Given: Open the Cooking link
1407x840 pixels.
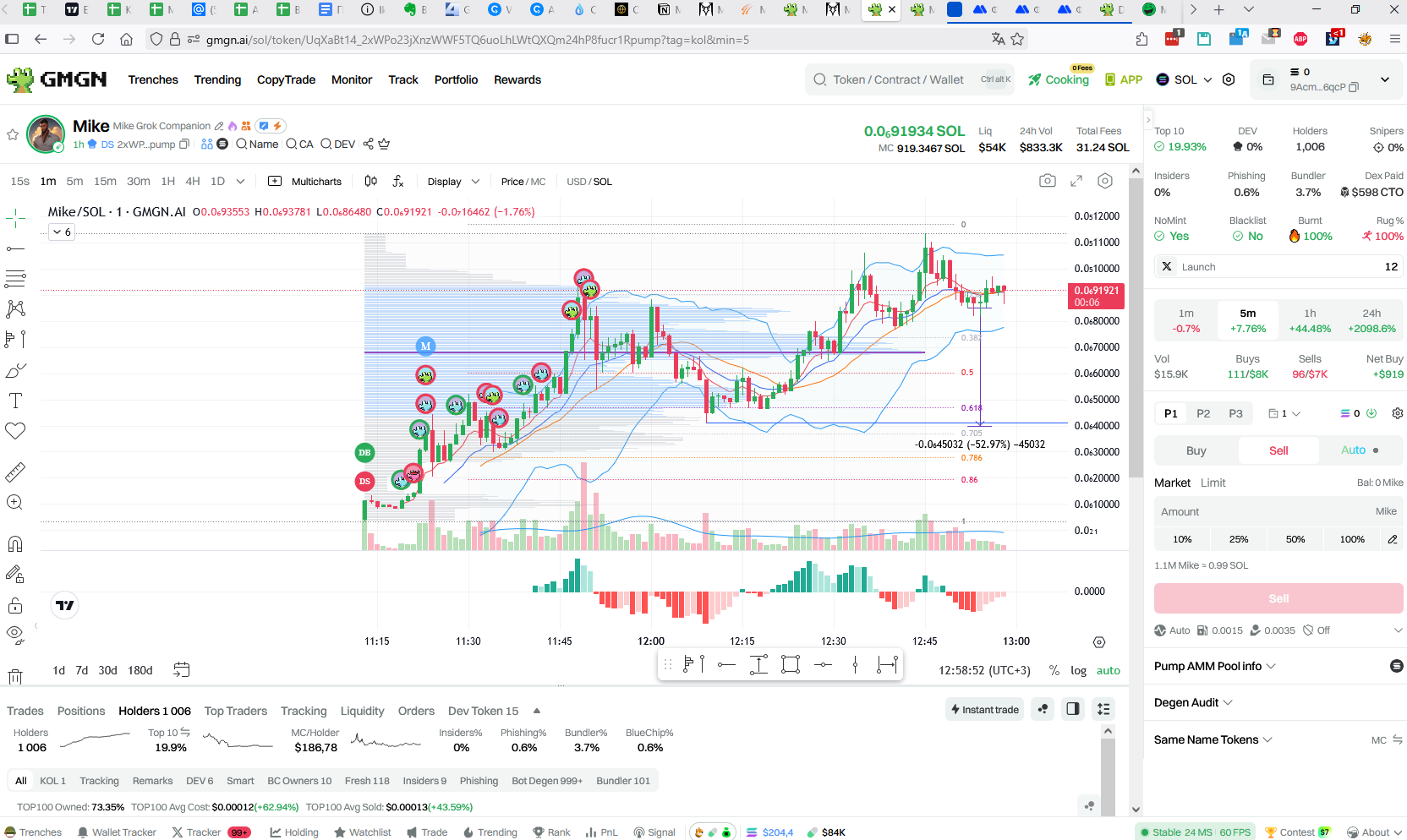Looking at the screenshot, I should click(x=1059, y=79).
